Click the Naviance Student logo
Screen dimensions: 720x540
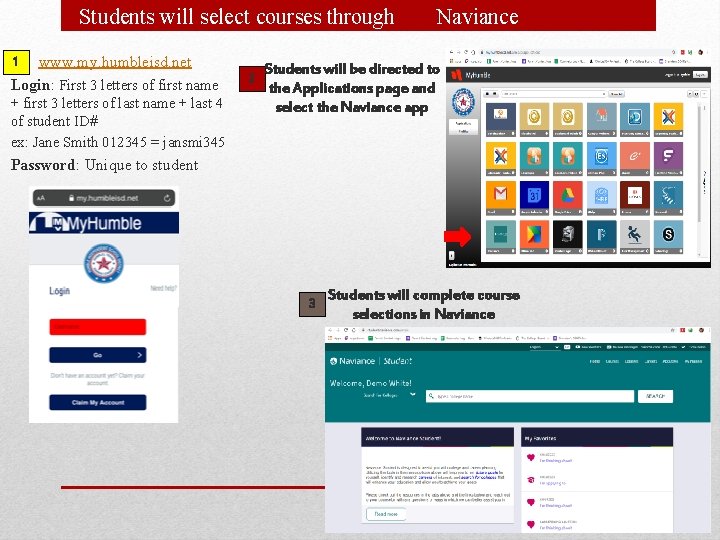(x=371, y=361)
